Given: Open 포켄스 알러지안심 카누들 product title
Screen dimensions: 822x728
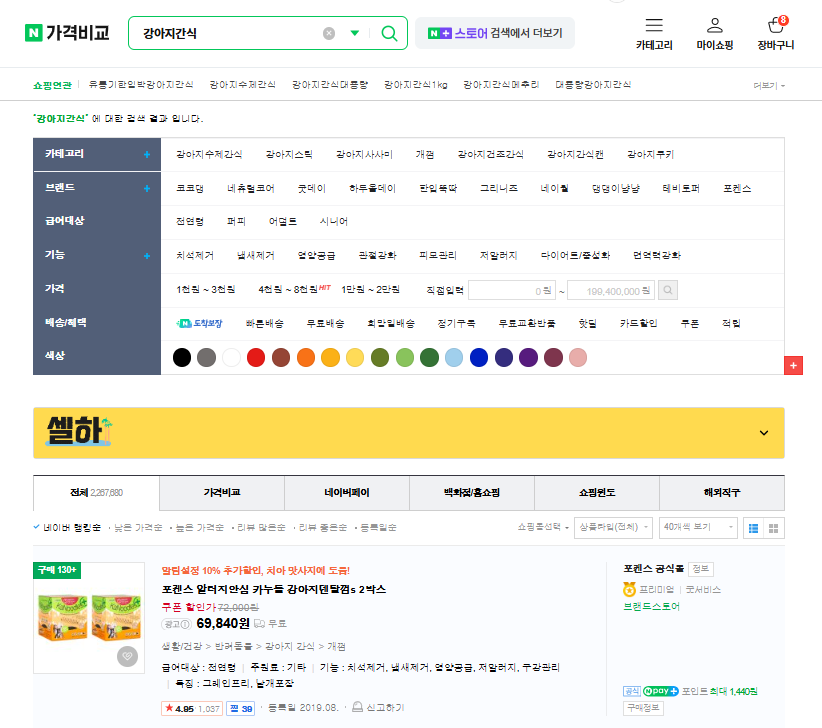Looking at the screenshot, I should tap(274, 589).
